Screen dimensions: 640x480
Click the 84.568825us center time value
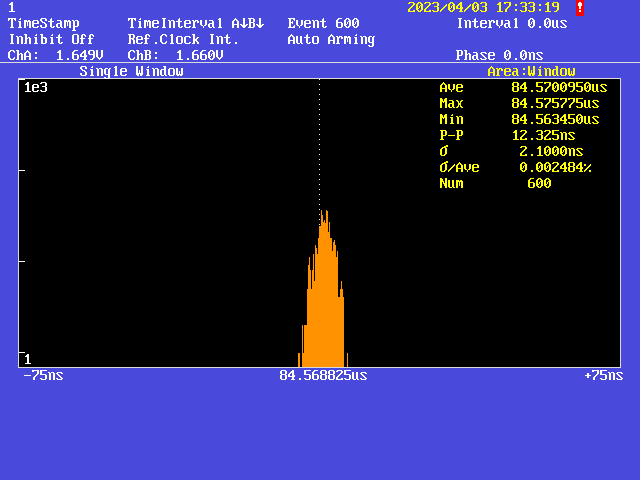click(x=323, y=375)
